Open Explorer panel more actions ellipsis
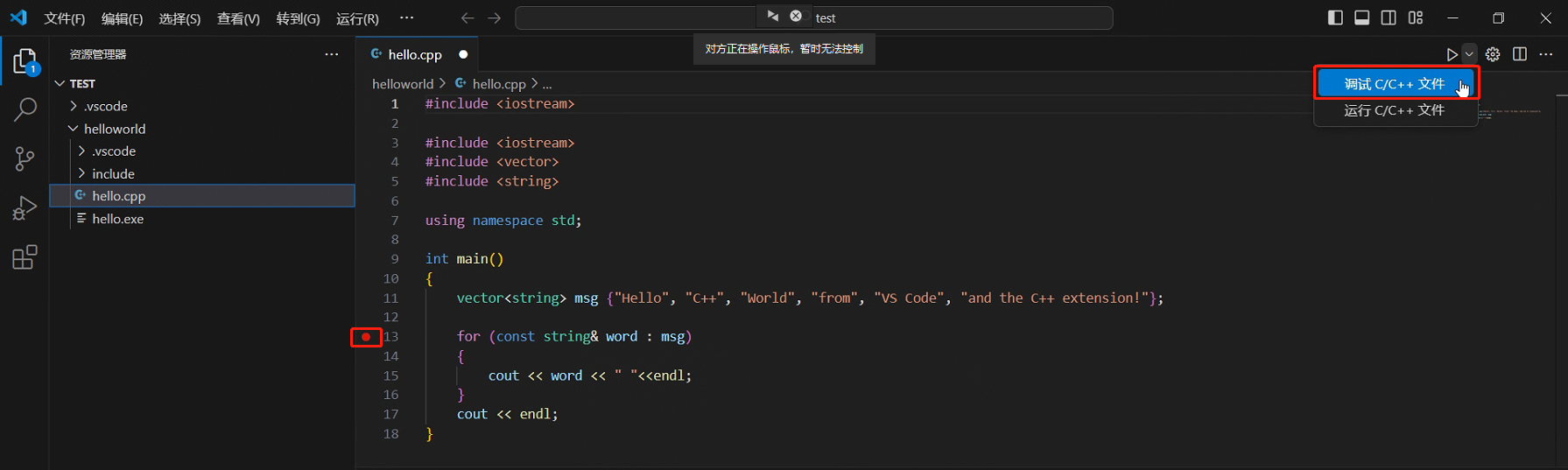 [x=331, y=54]
